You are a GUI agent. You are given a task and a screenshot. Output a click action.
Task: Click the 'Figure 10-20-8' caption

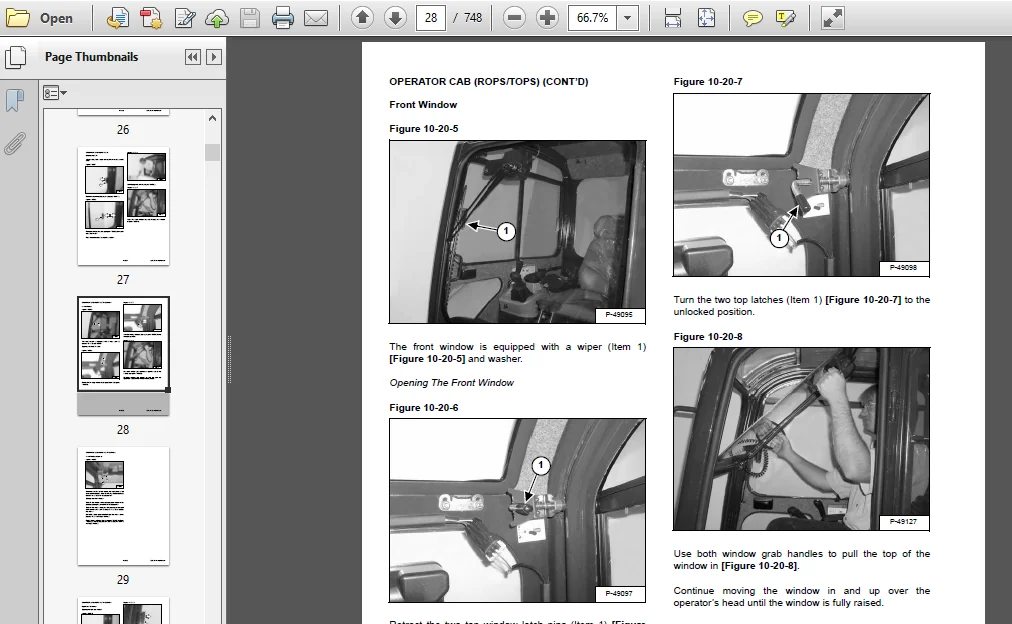click(x=707, y=336)
